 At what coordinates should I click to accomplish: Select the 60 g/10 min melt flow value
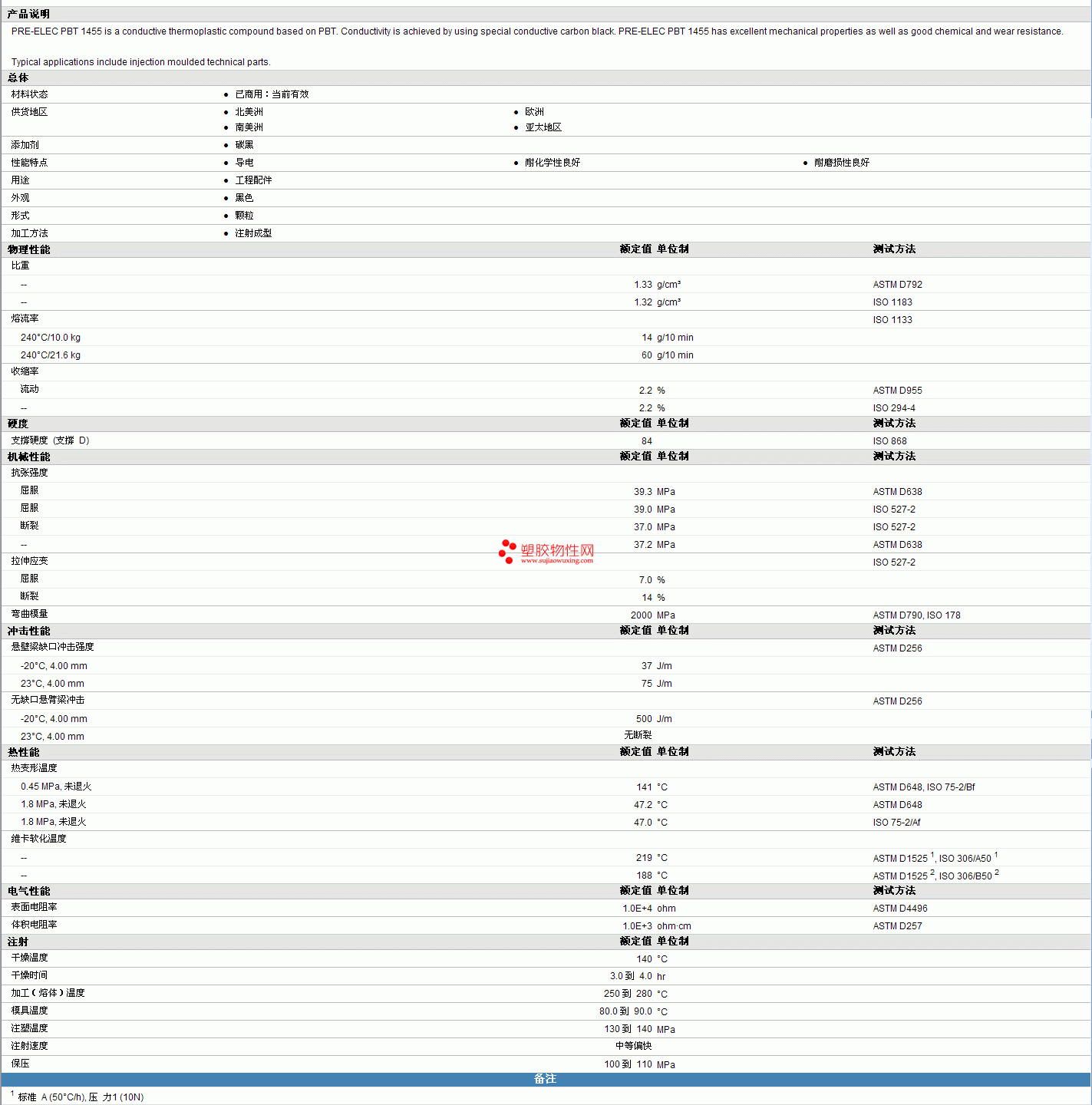coord(668,355)
